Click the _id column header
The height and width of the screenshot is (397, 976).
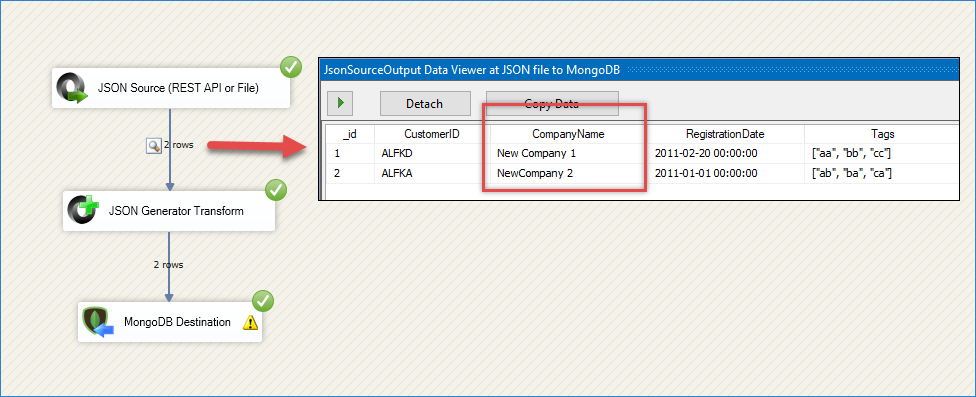tap(349, 134)
